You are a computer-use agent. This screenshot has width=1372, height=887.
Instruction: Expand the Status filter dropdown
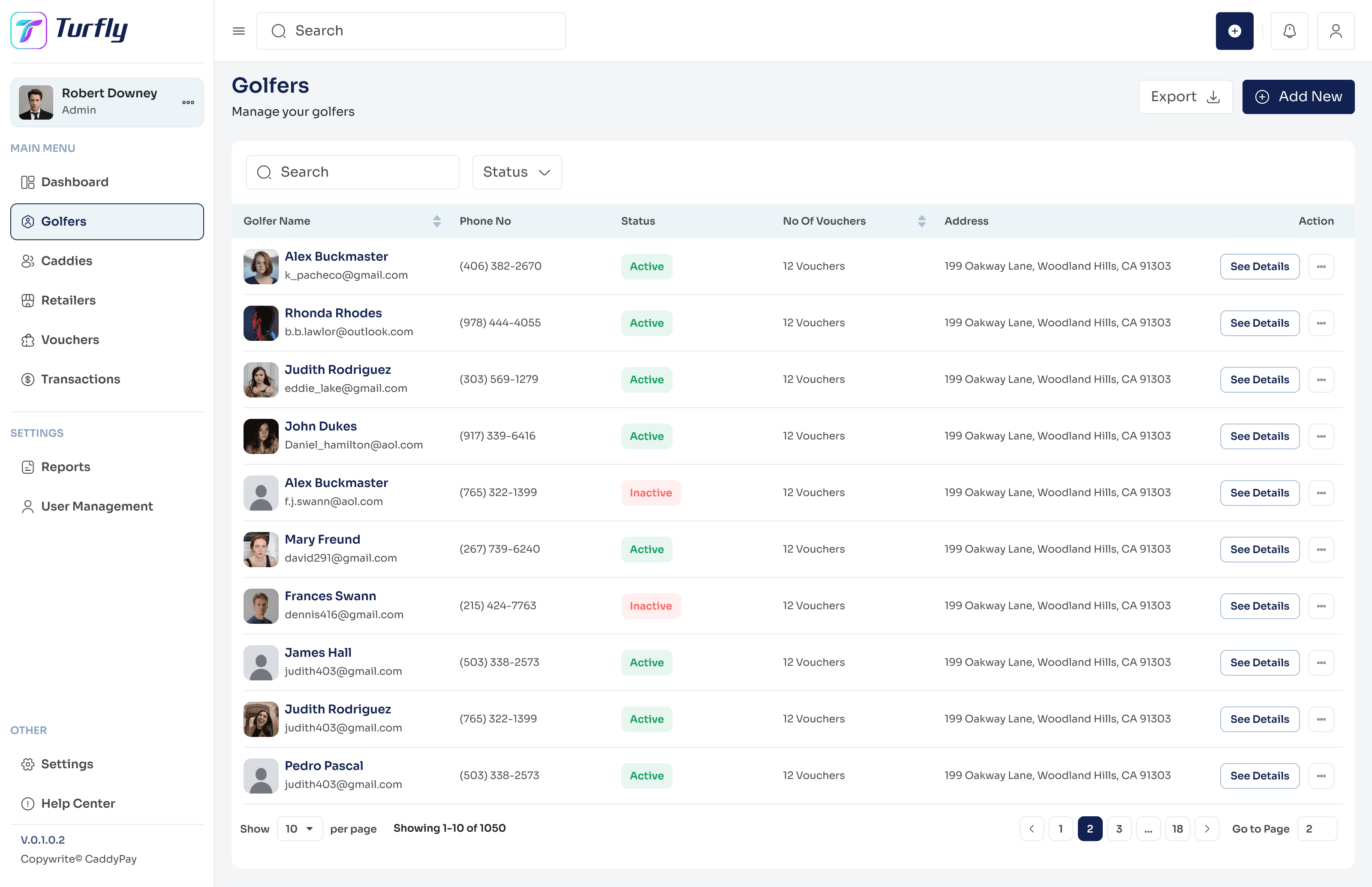click(x=517, y=172)
